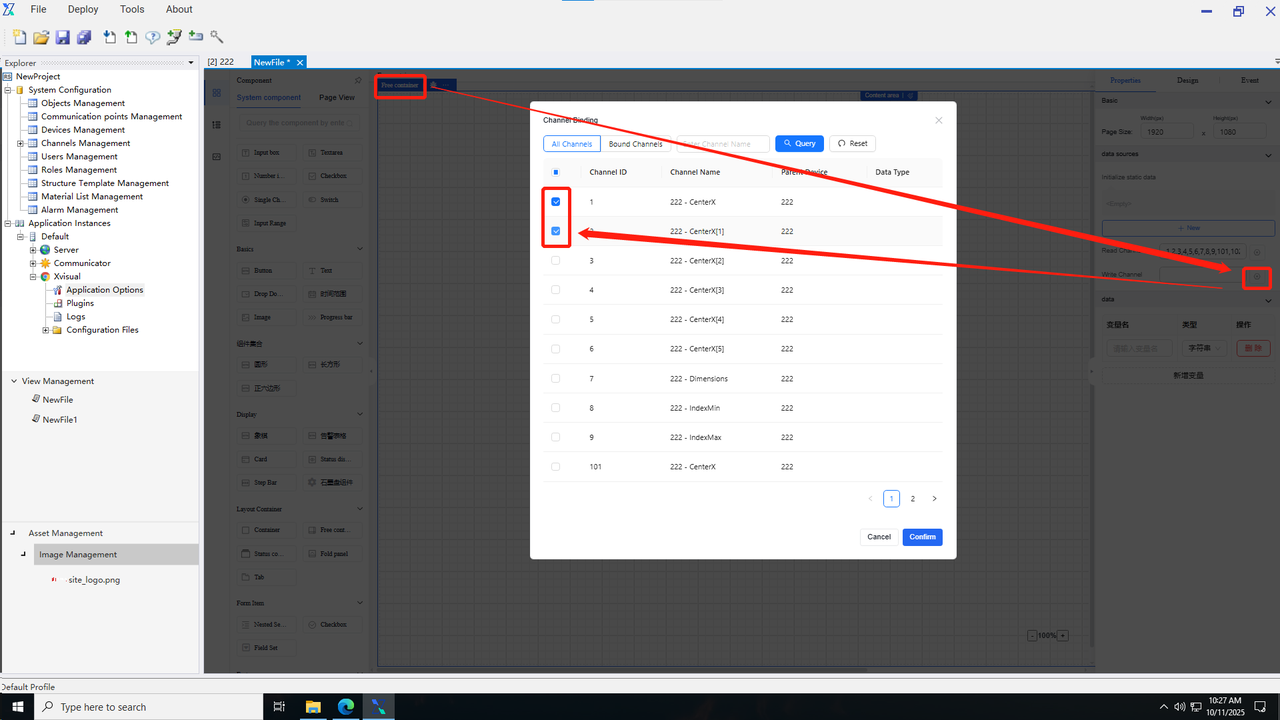The height and width of the screenshot is (720, 1280).
Task: Click the Xvisual node icon in Explorer
Action: click(45, 277)
